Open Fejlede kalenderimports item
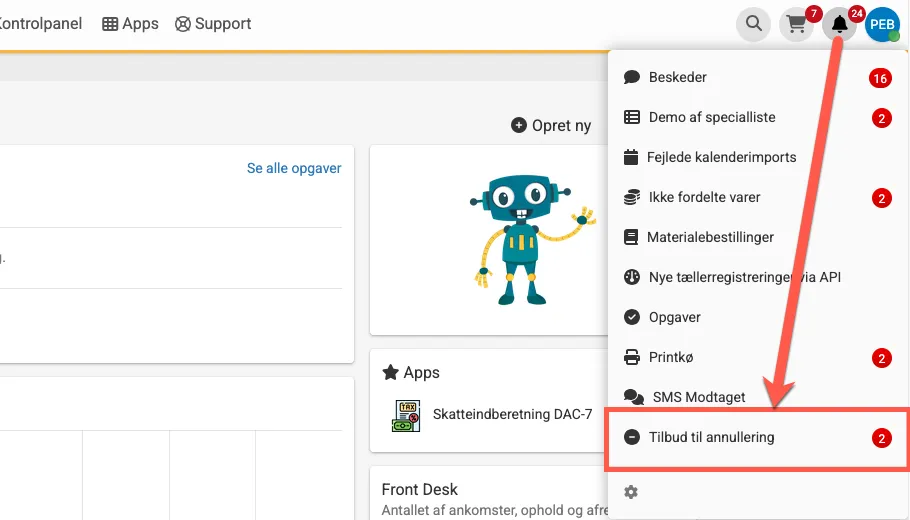Viewport: 910px width, 520px height. [721, 157]
